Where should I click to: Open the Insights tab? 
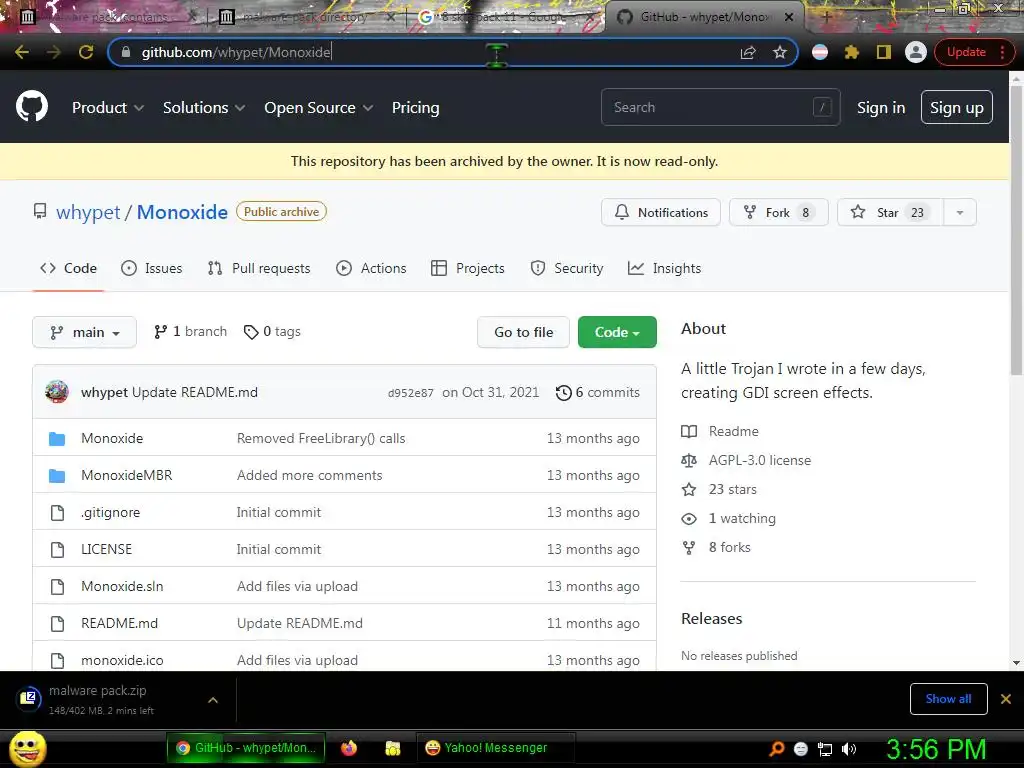click(x=664, y=268)
